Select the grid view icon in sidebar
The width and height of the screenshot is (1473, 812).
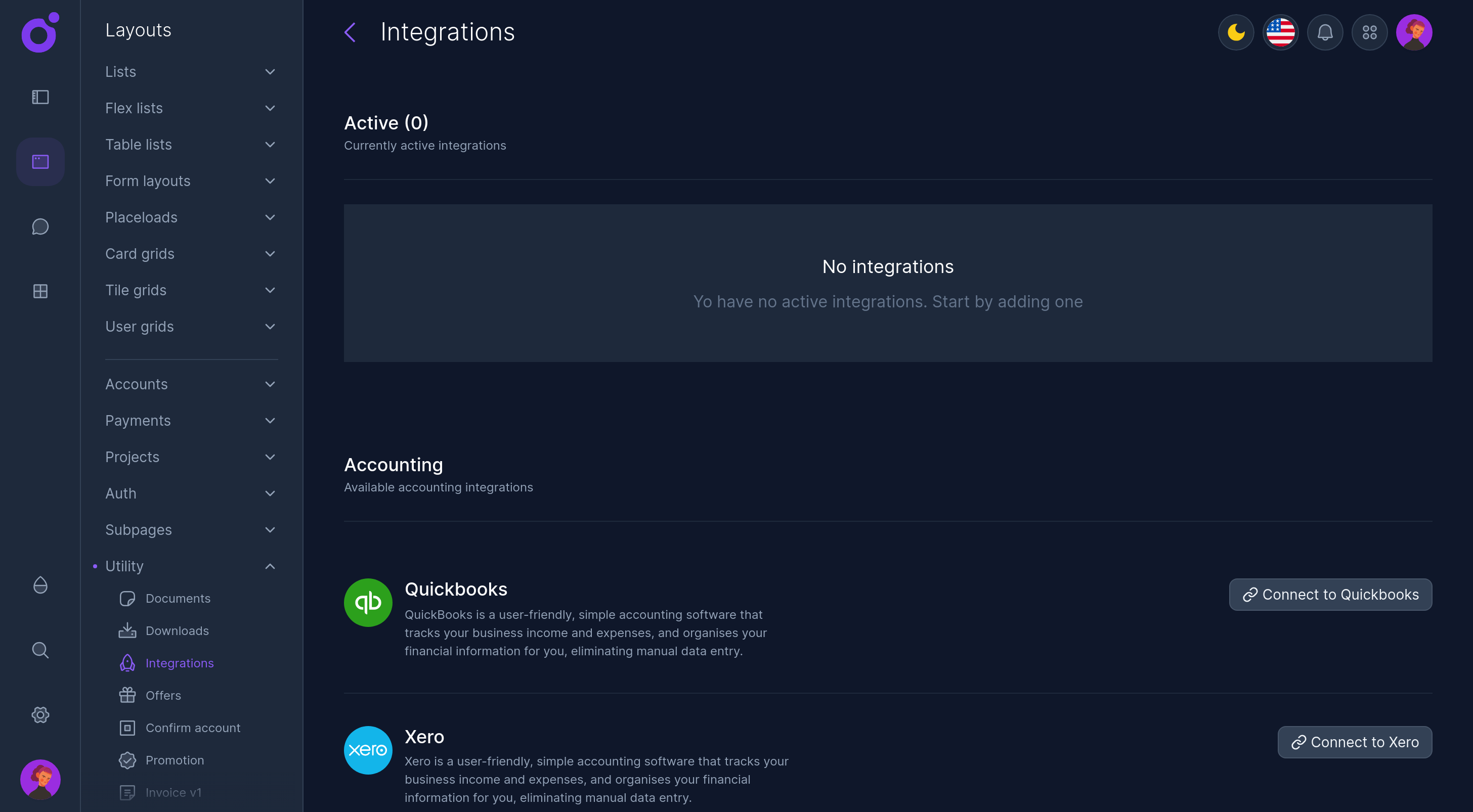coord(40,291)
